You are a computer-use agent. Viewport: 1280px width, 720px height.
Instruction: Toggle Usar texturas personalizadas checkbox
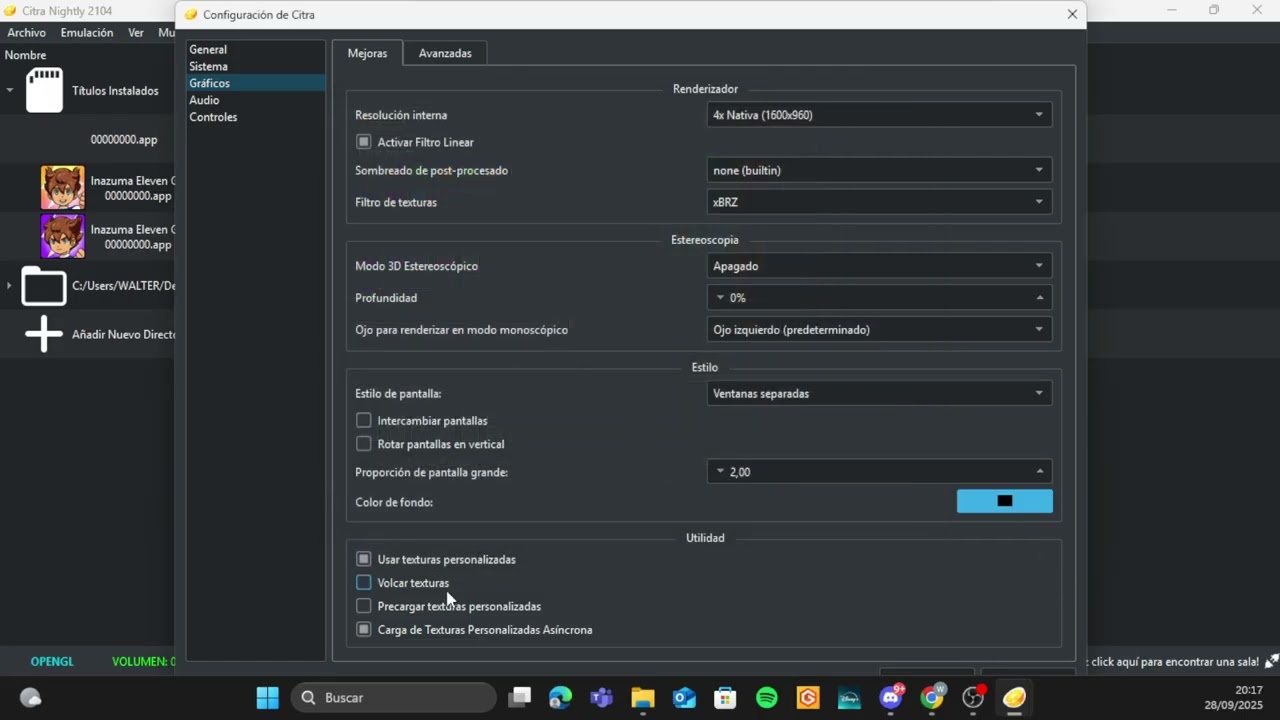363,559
